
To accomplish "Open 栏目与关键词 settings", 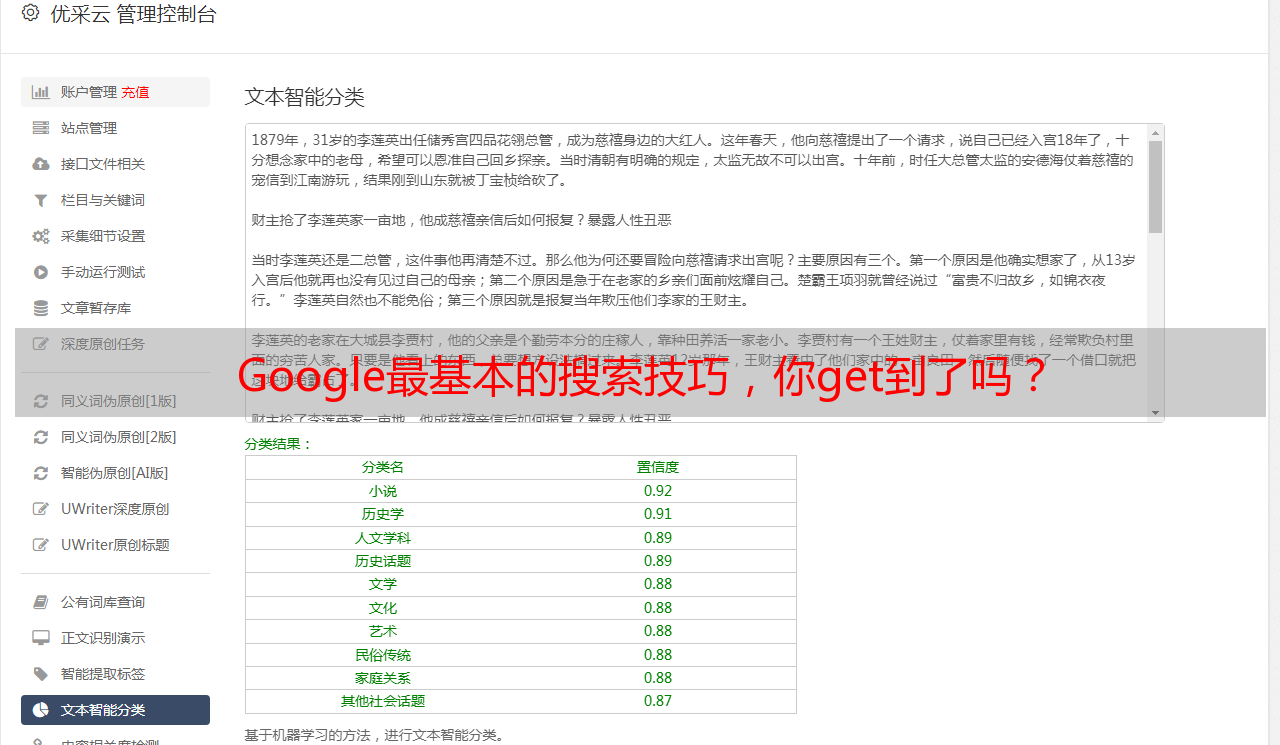I will [115, 200].
